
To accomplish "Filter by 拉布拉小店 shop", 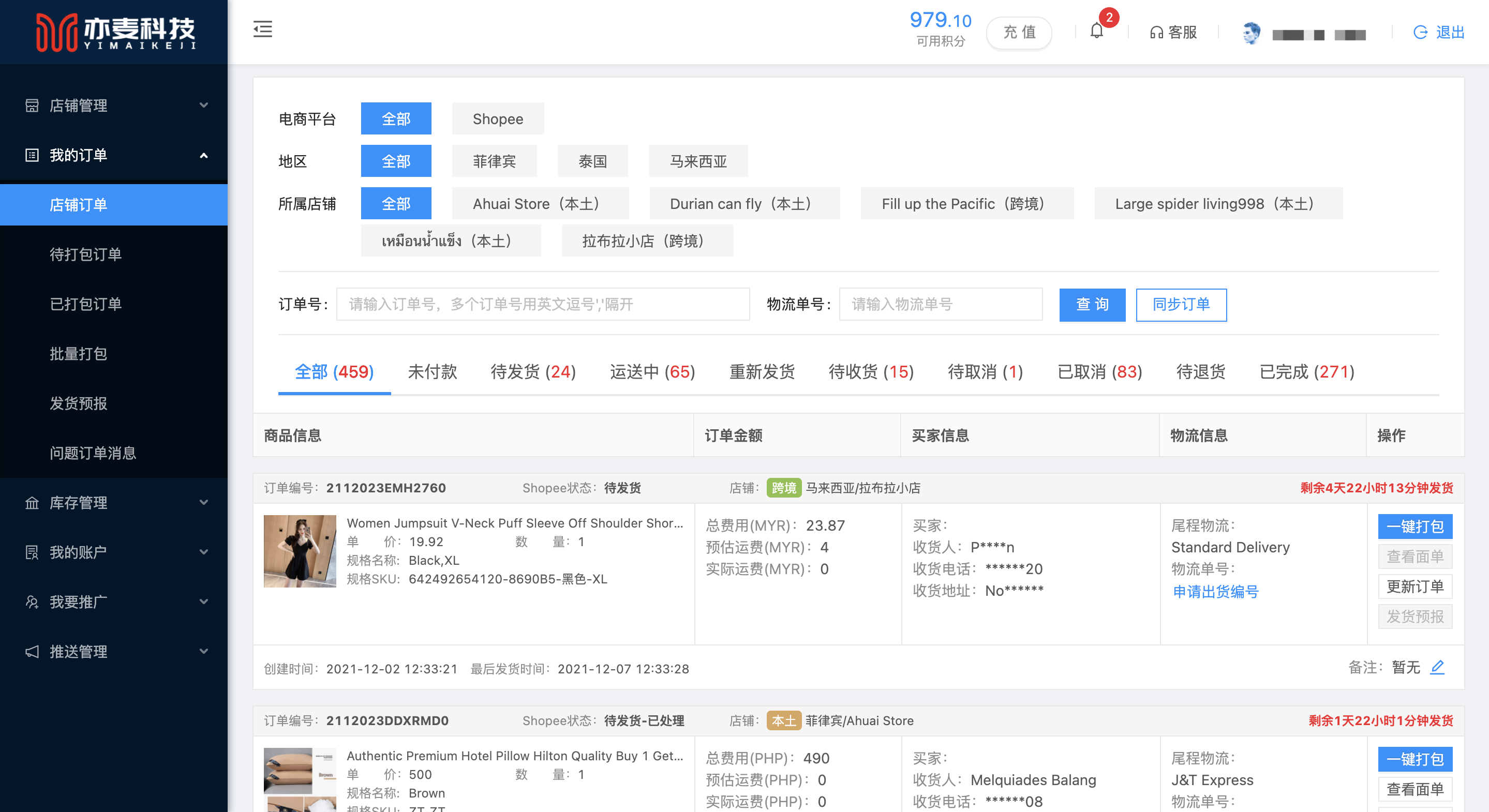I will pos(647,240).
